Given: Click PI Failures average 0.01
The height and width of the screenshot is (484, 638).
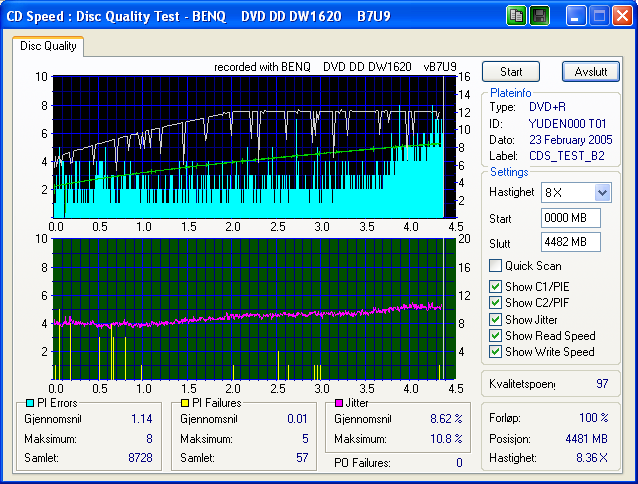Looking at the screenshot, I should tap(297, 419).
